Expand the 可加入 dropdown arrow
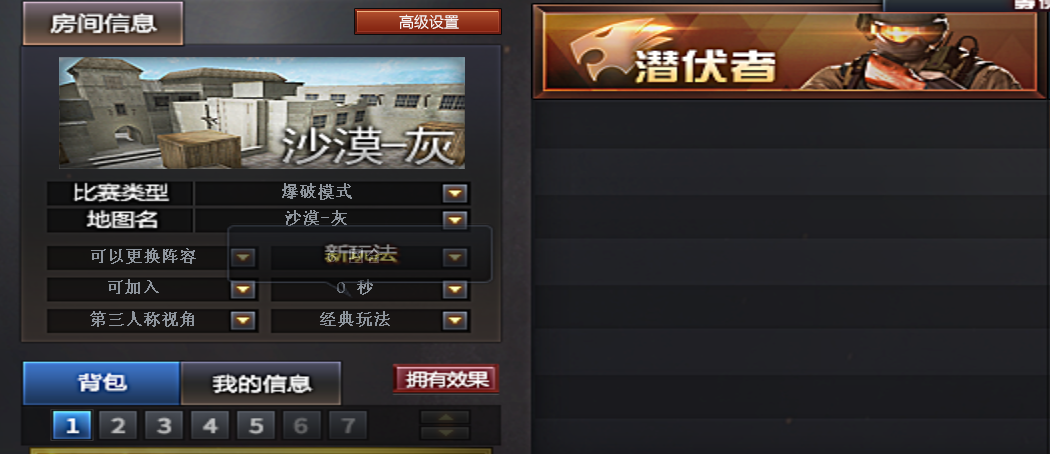 [x=242, y=289]
